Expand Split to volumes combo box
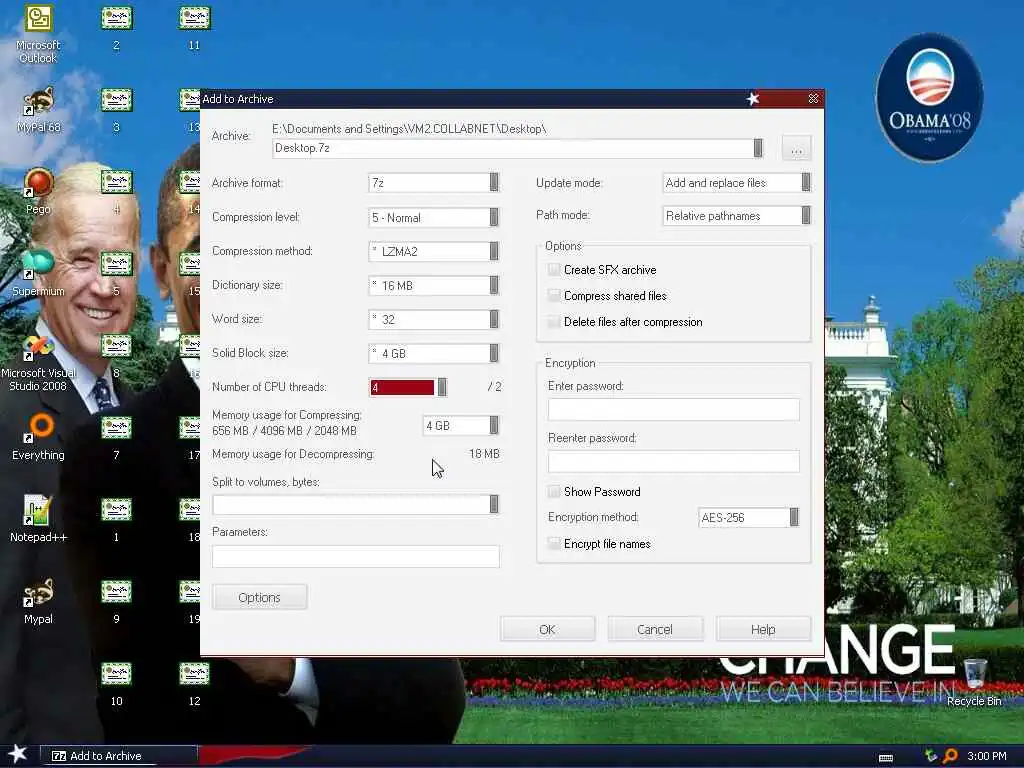This screenshot has width=1024, height=768. [494, 504]
